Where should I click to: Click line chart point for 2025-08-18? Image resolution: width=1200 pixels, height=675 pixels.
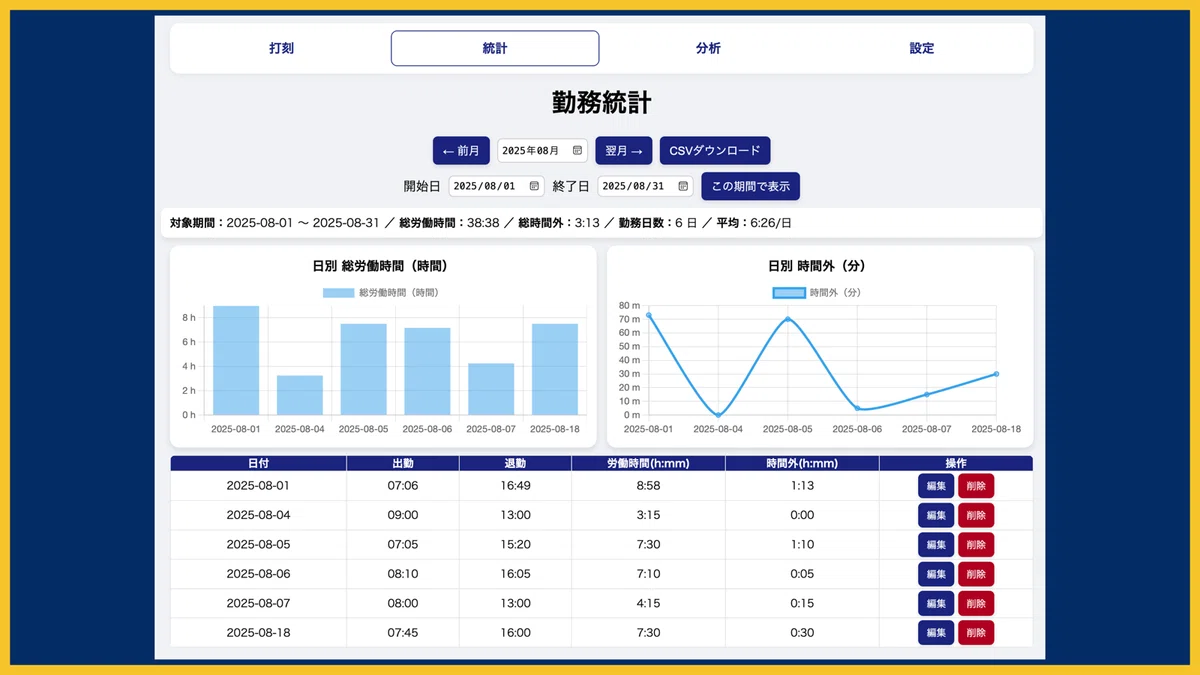[x=996, y=374]
